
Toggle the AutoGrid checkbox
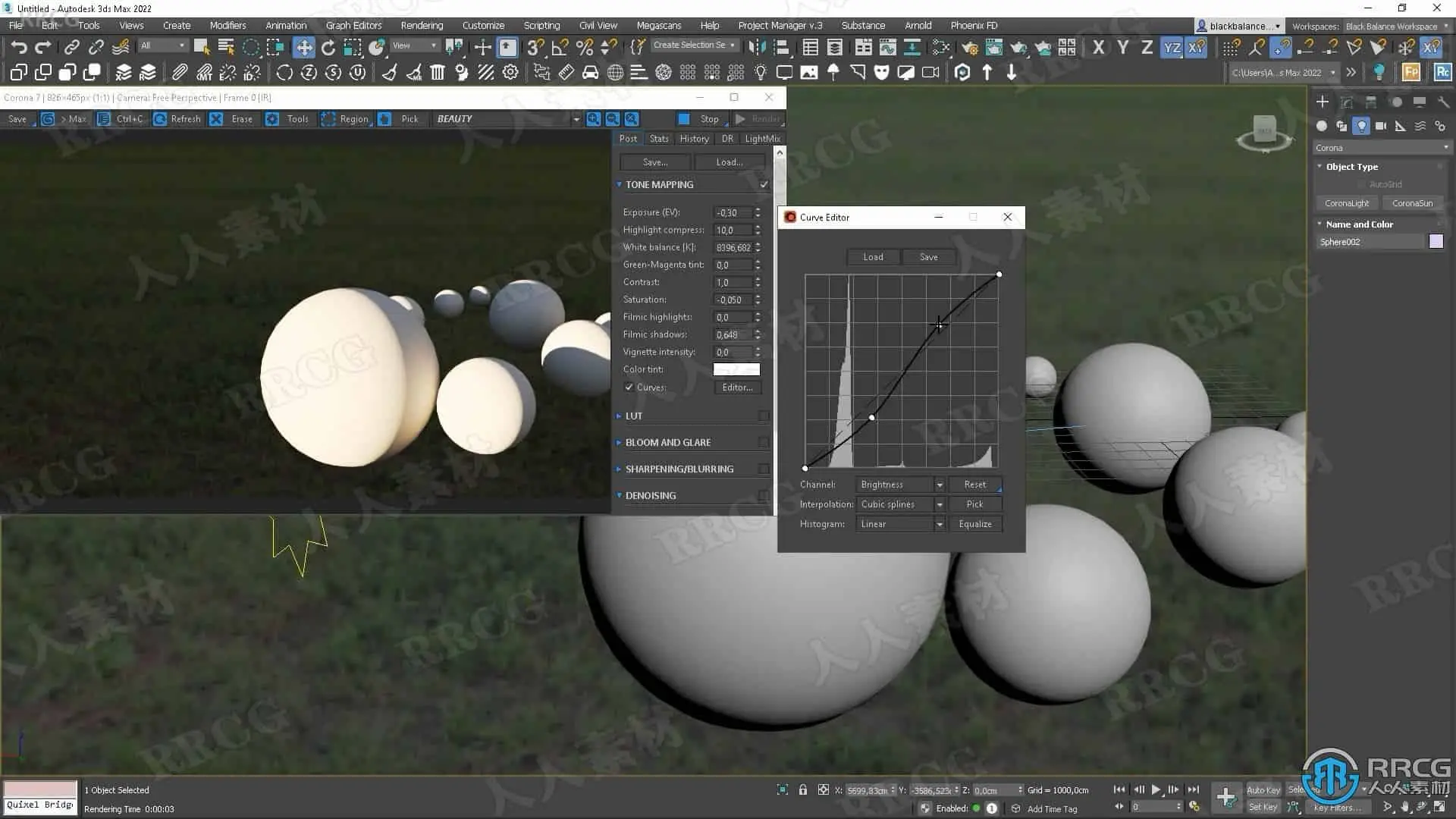(x=1361, y=184)
